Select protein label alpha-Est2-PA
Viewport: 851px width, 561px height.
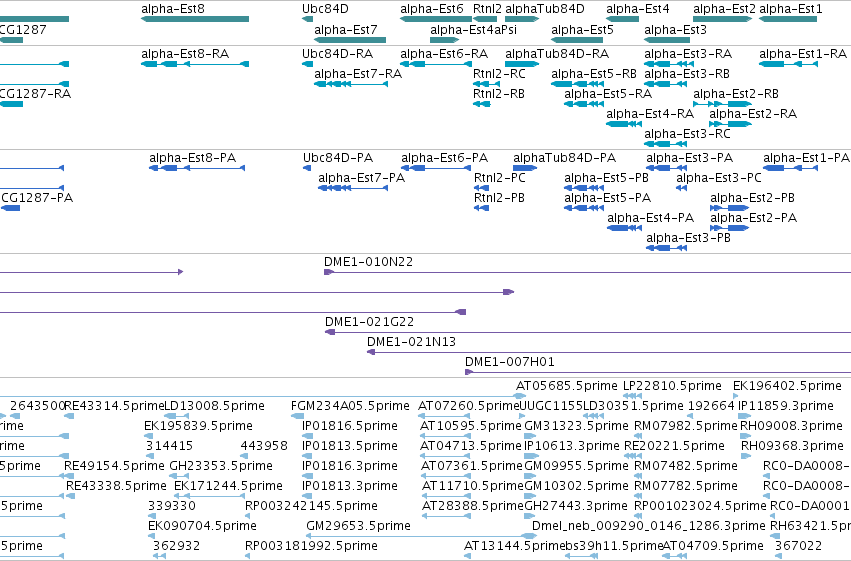pos(753,218)
